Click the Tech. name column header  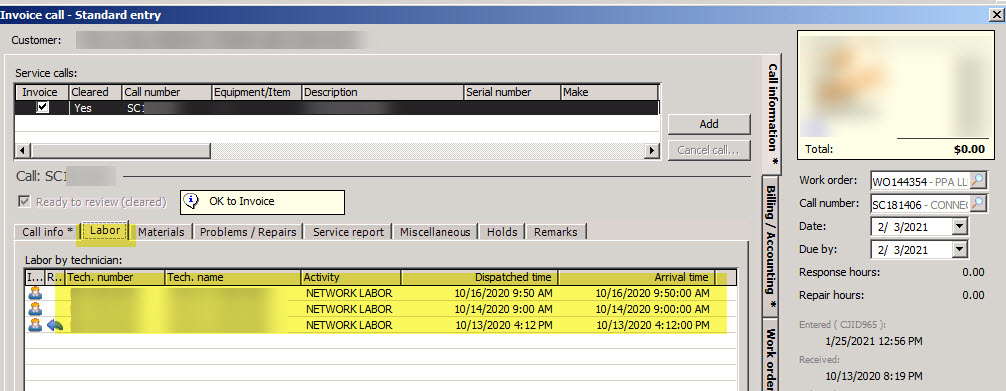[x=232, y=277]
